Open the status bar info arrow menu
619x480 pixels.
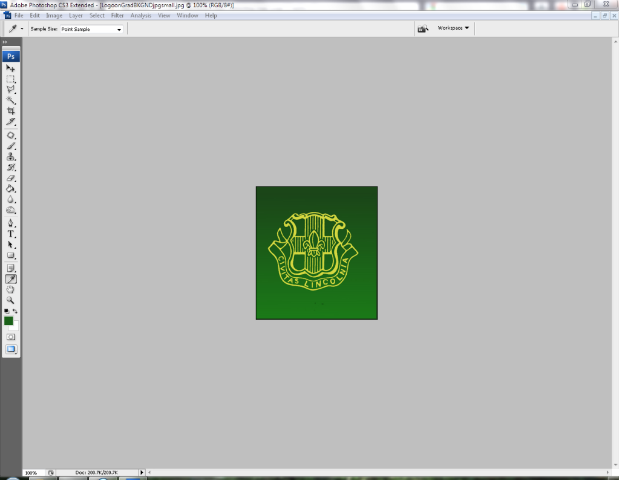pyautogui.click(x=142, y=472)
